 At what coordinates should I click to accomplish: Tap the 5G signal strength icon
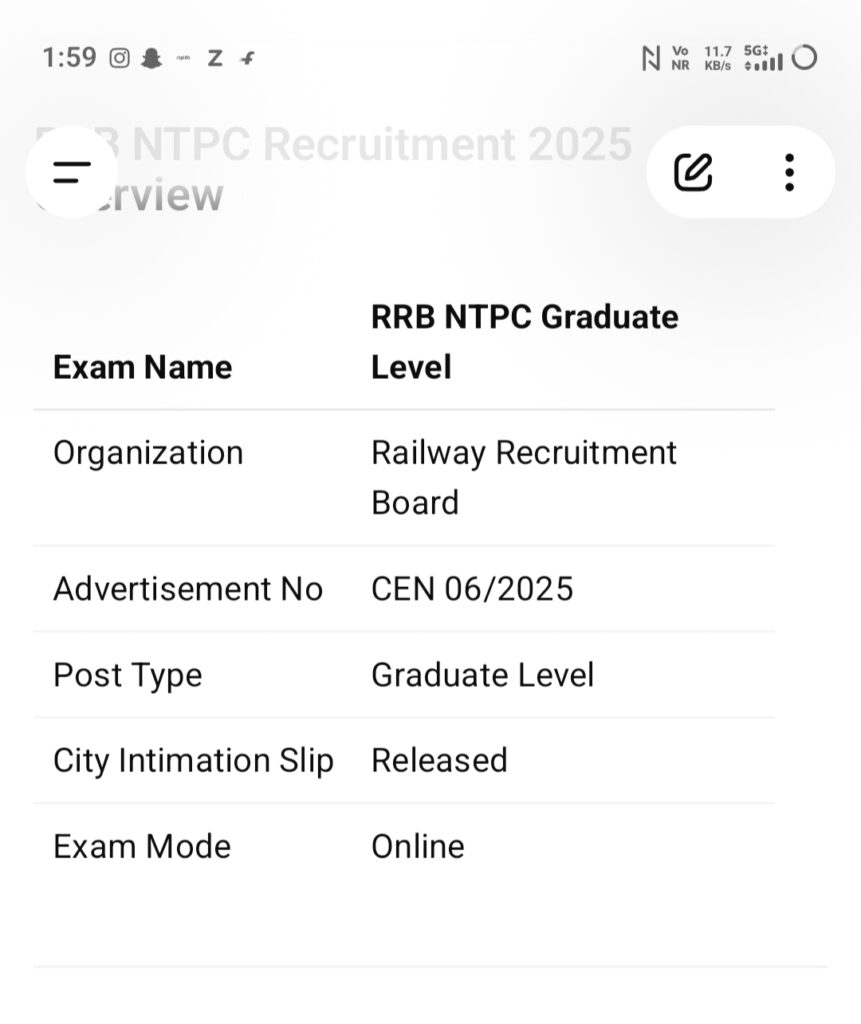pyautogui.click(x=763, y=58)
